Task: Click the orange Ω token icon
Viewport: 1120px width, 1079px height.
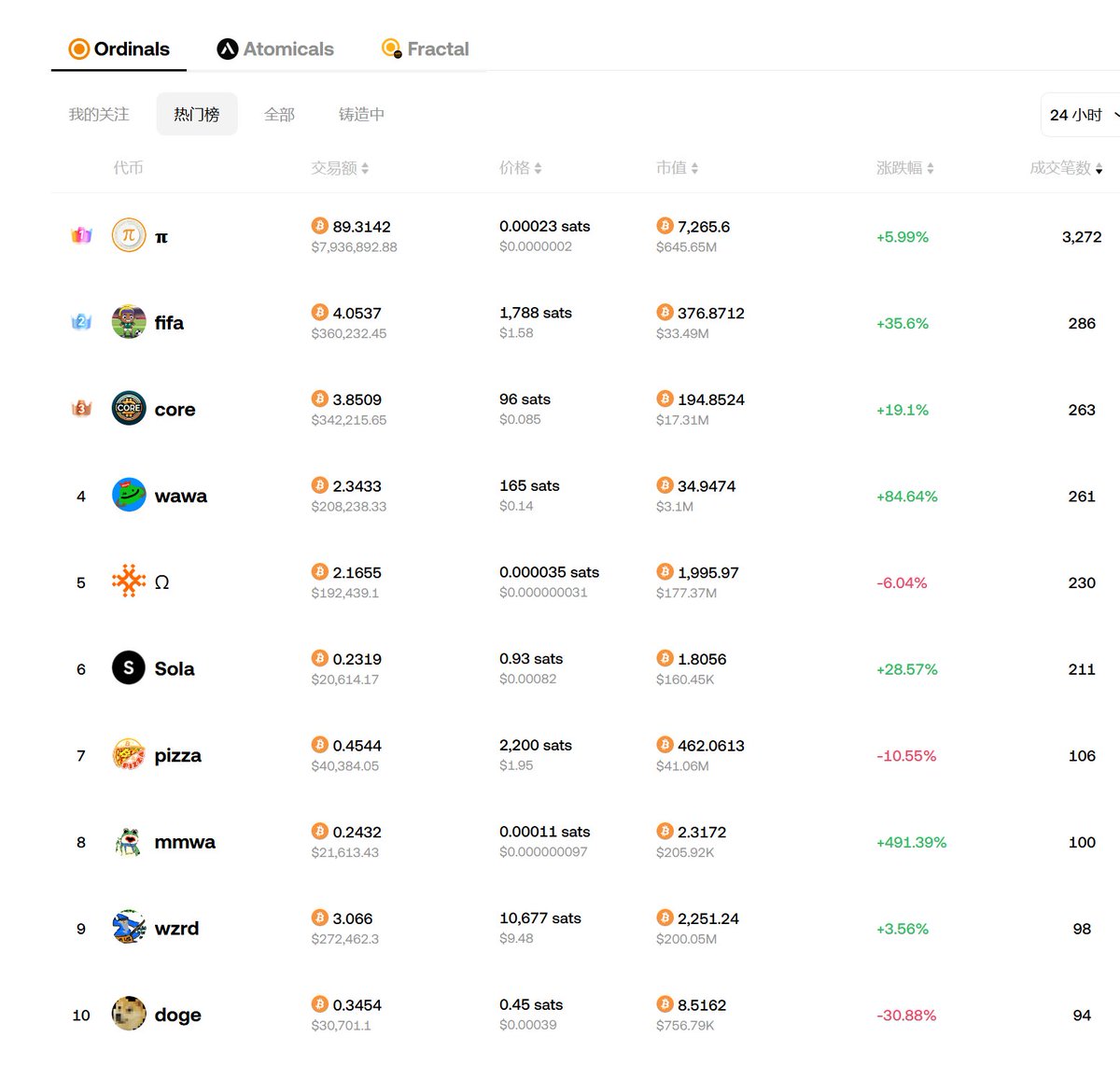Action: tap(129, 581)
